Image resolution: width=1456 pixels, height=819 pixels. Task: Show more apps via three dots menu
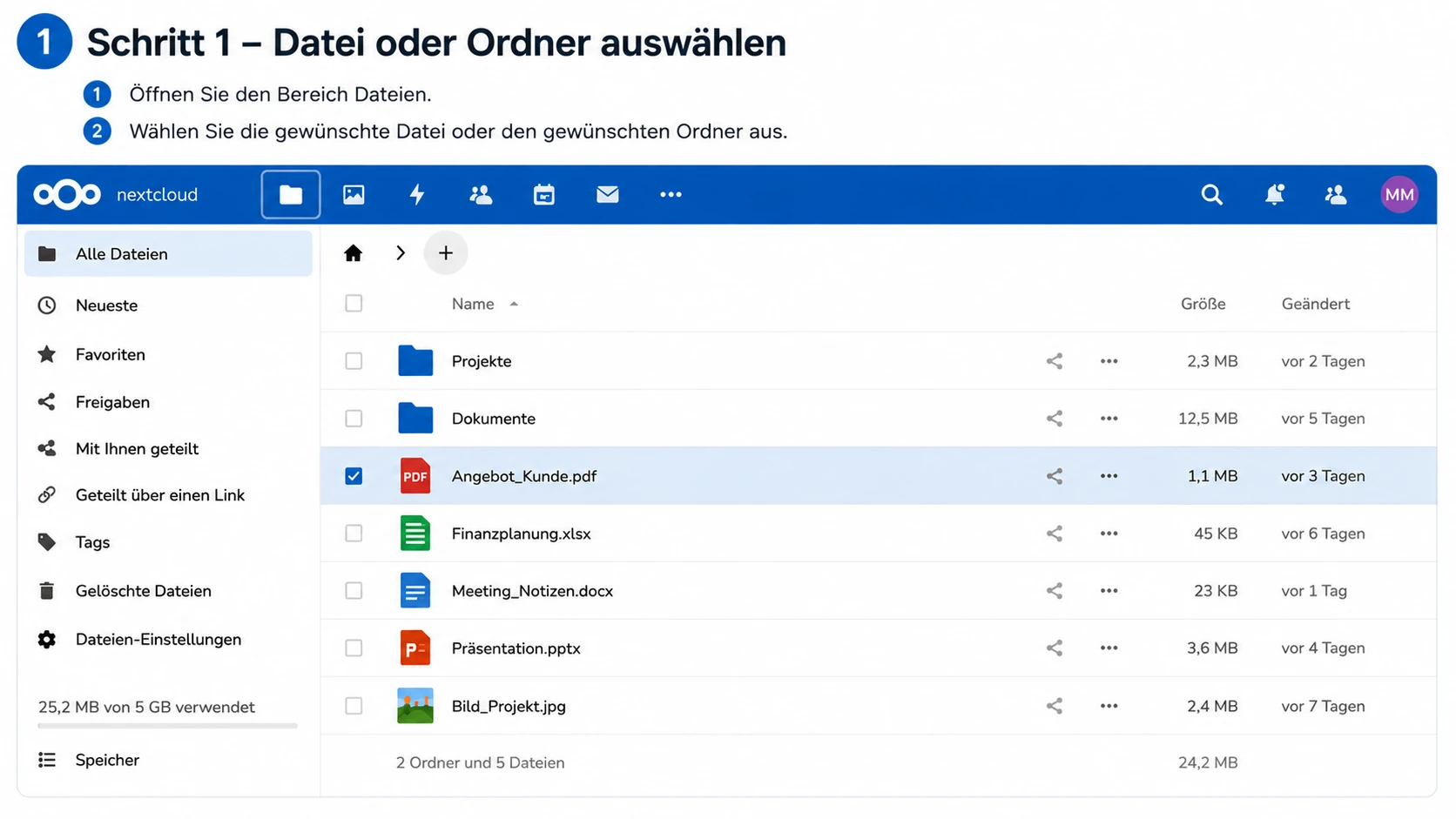[x=671, y=194]
